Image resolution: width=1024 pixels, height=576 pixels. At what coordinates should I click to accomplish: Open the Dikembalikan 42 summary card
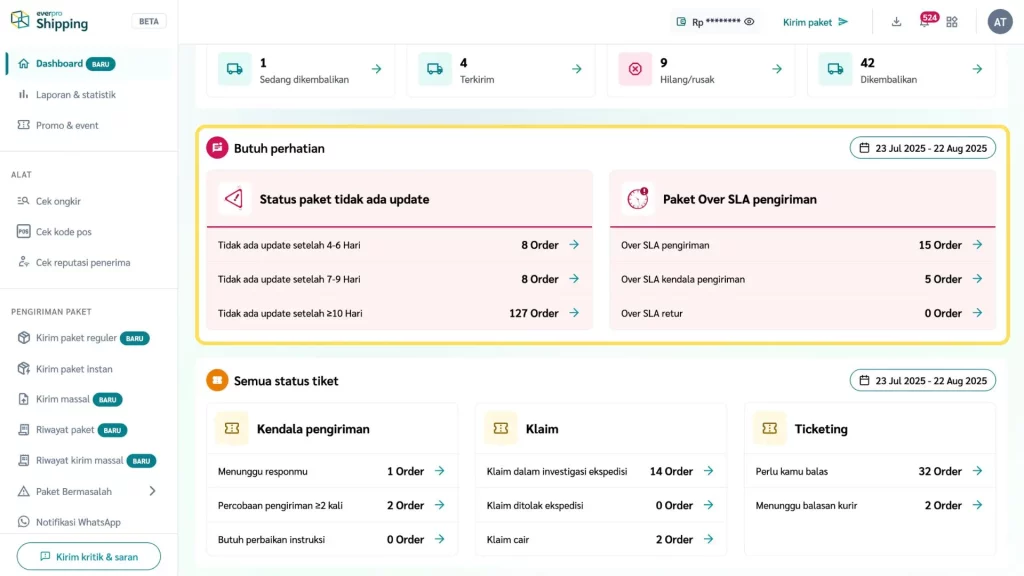[901, 70]
